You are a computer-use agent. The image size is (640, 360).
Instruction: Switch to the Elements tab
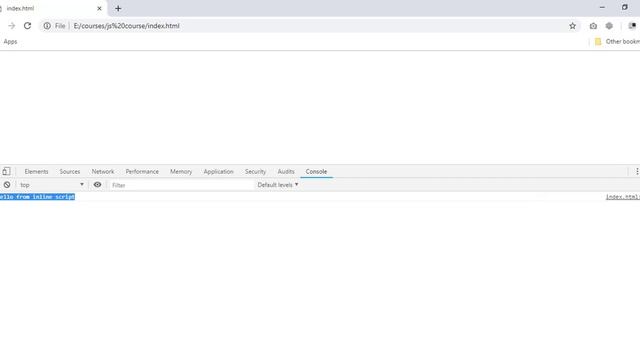36,171
